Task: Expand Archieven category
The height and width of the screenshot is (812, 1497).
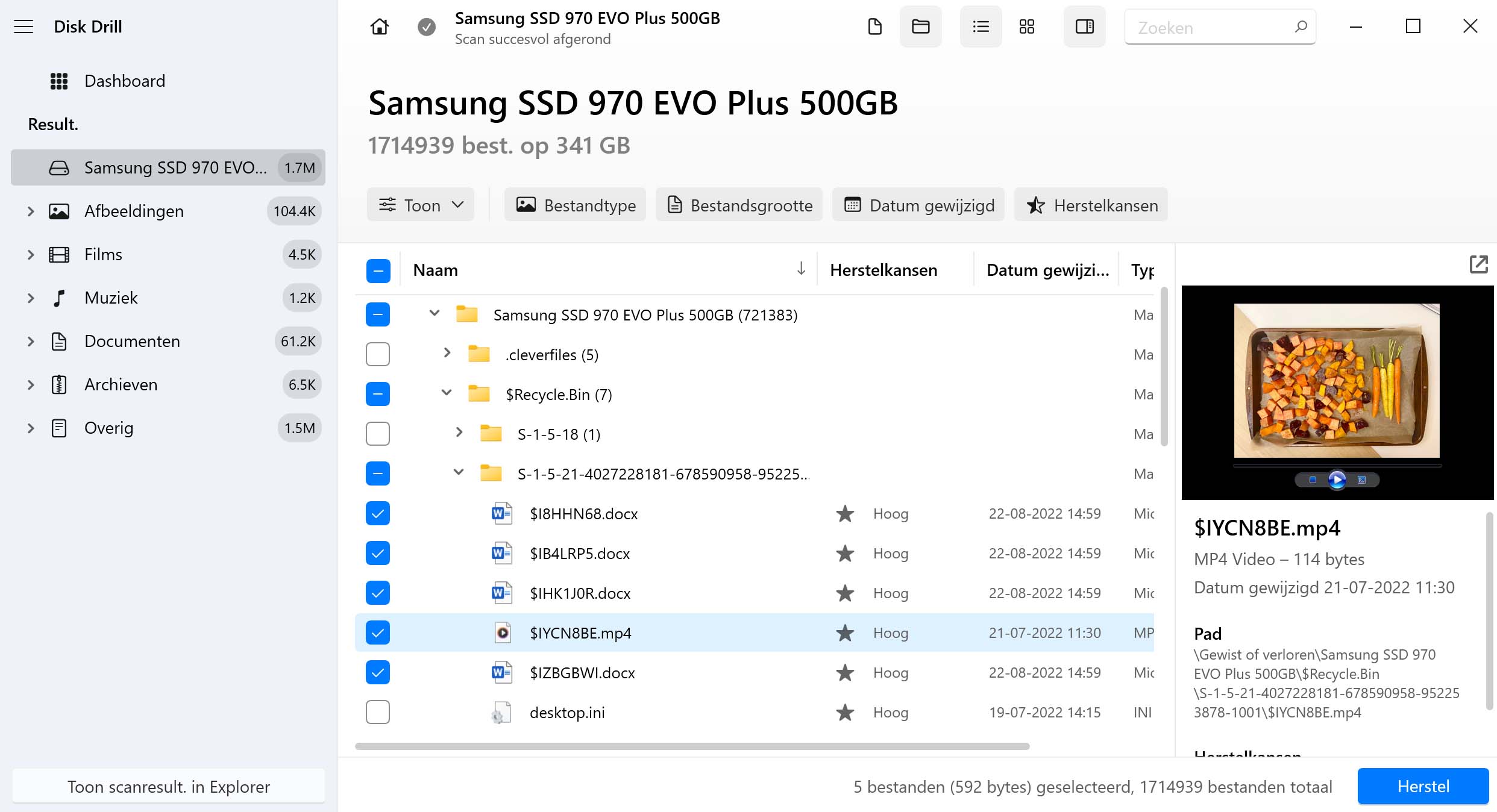Action: tap(31, 385)
